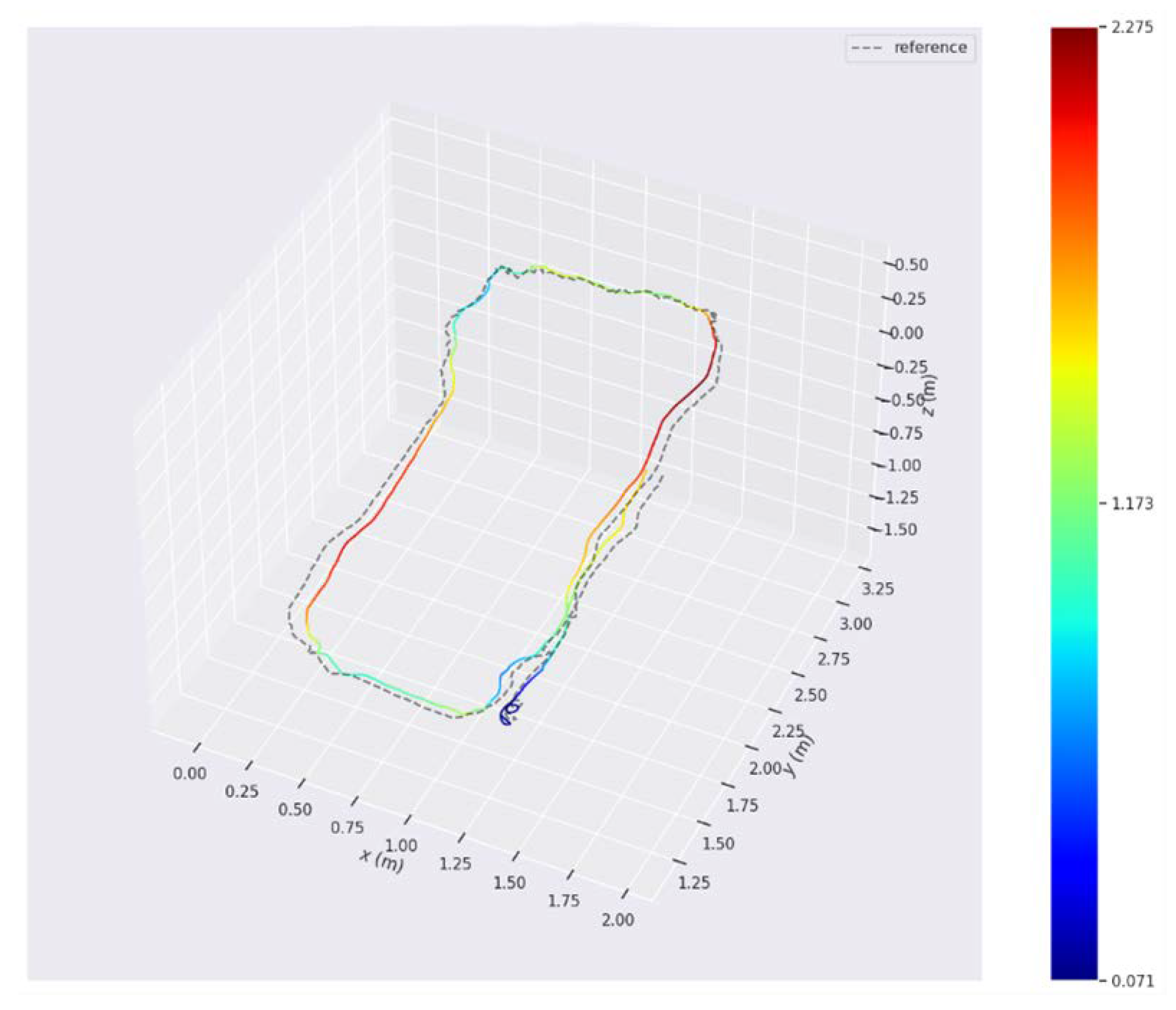This screenshot has height=1010, width=1176.
Task: Click the 2.00 tick on x axis
Action: pyautogui.click(x=617, y=920)
